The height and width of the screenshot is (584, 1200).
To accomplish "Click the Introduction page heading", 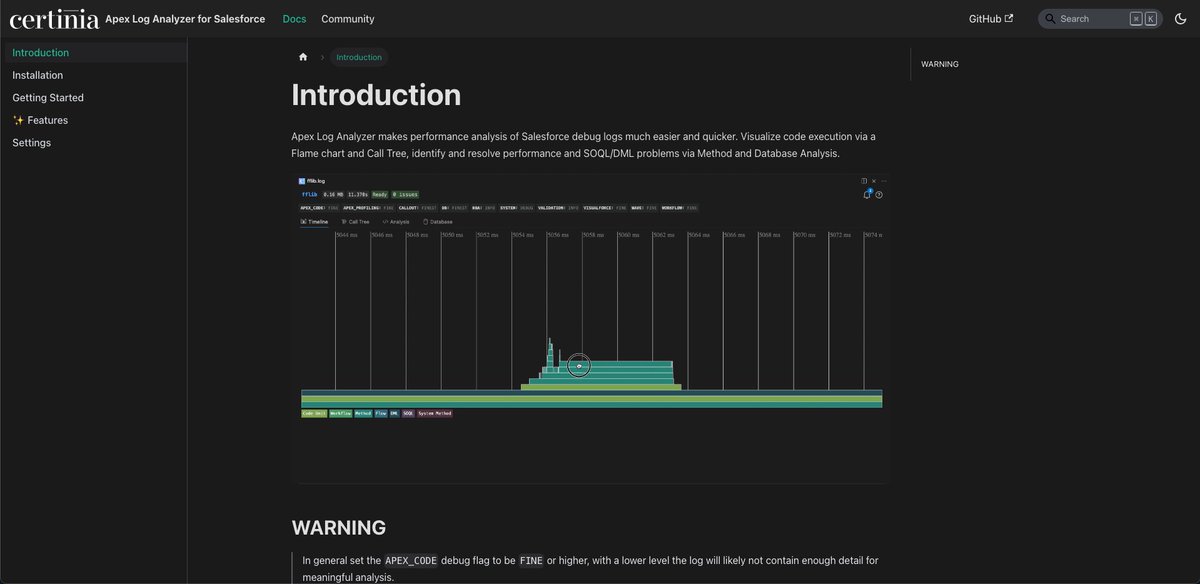I will point(376,94).
